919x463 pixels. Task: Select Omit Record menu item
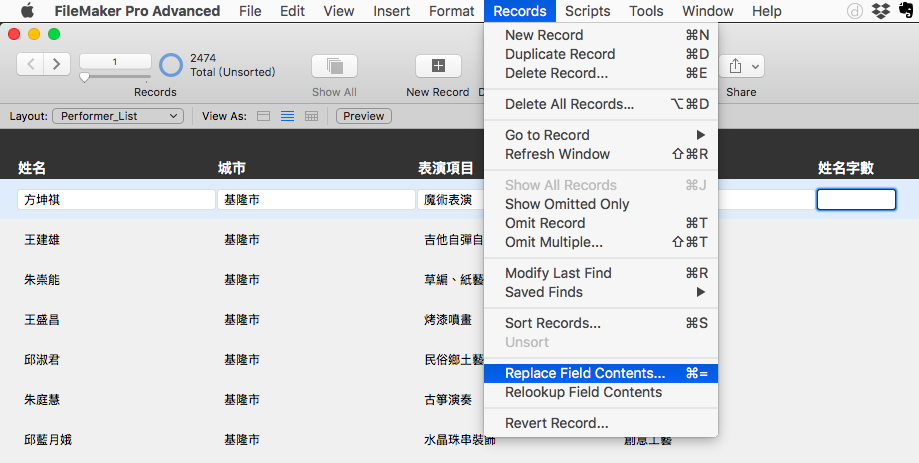pos(601,223)
